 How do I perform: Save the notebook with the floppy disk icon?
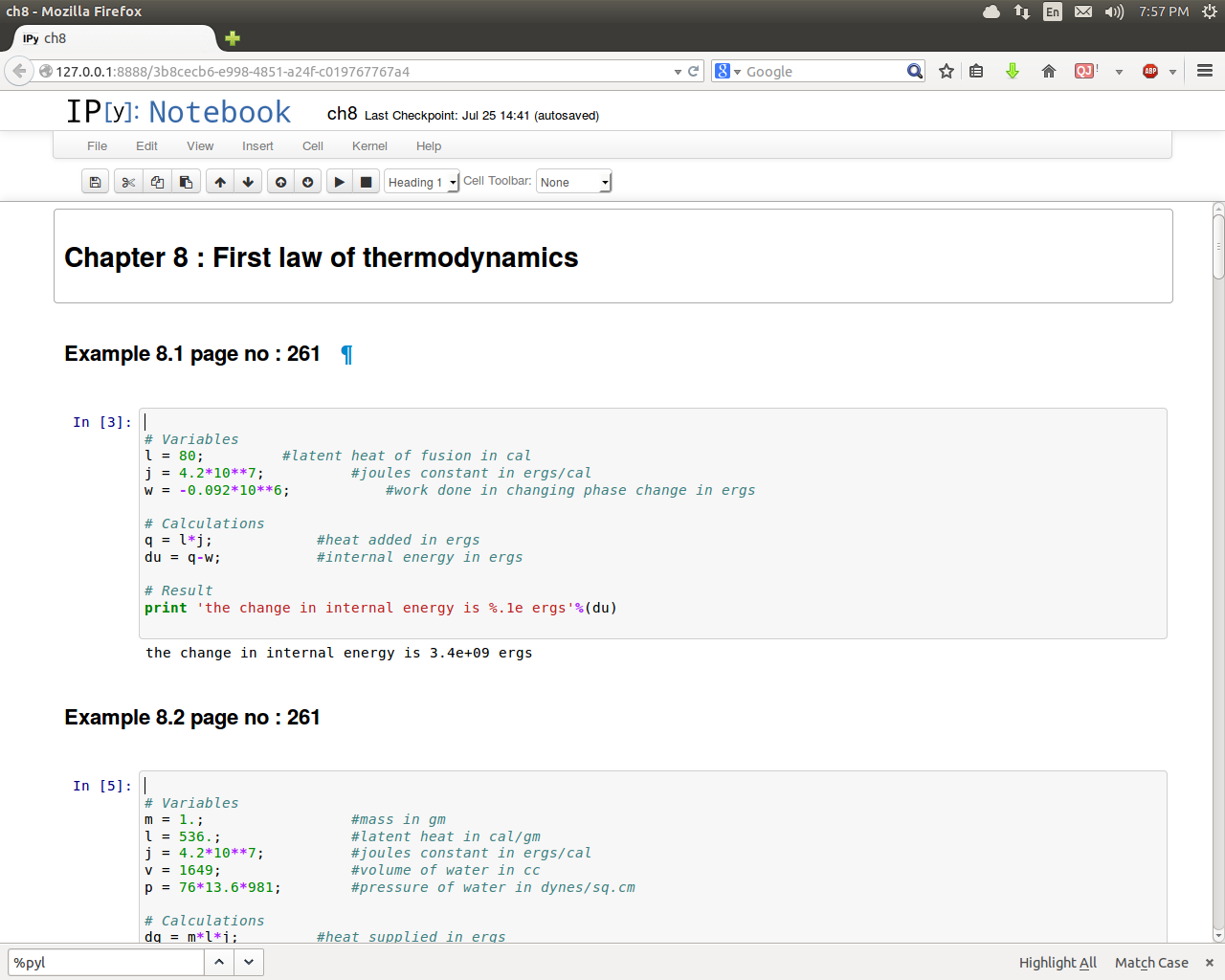coord(95,182)
